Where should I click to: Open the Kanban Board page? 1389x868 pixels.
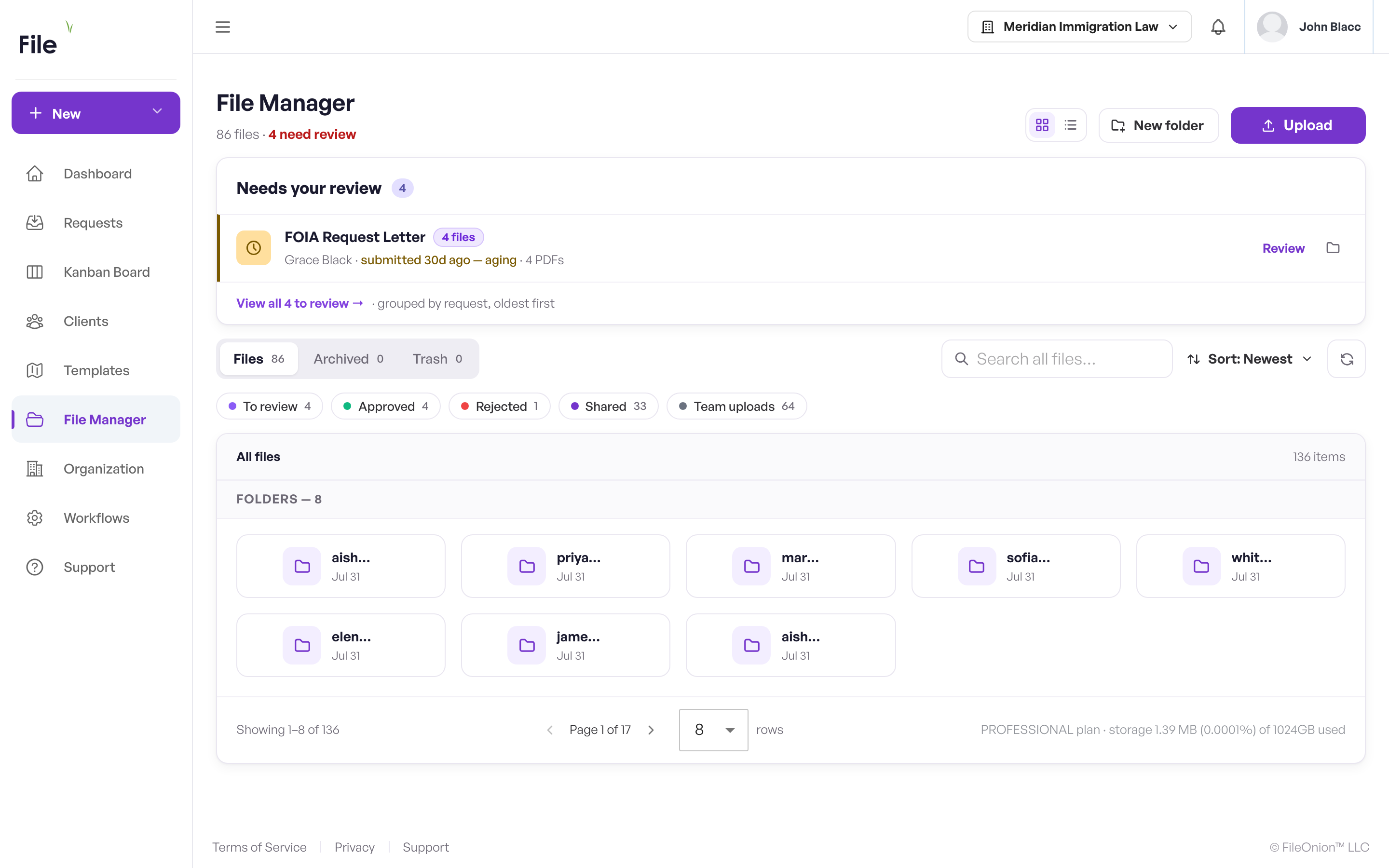(x=96, y=272)
